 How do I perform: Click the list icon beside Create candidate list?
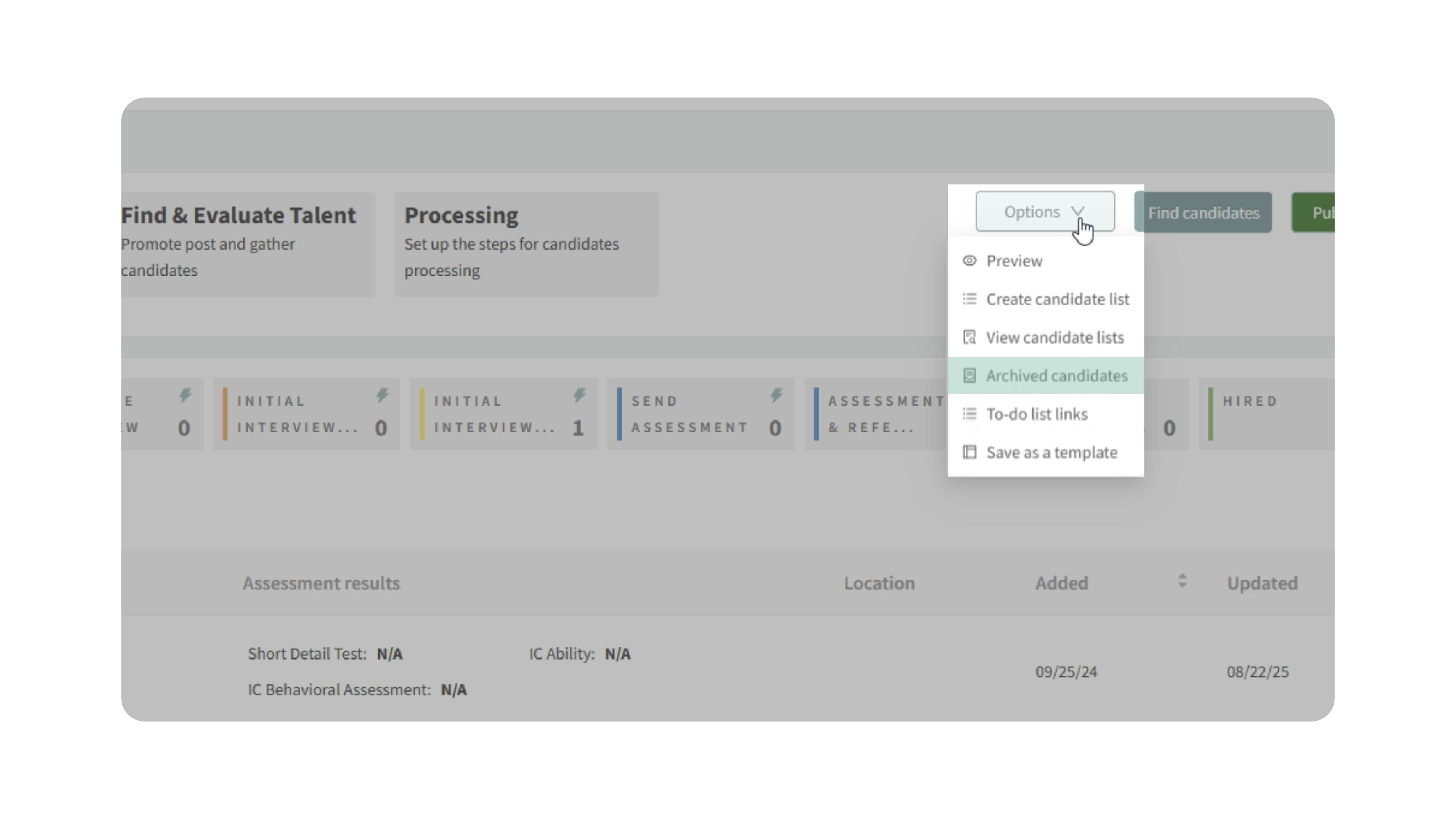[x=969, y=299]
